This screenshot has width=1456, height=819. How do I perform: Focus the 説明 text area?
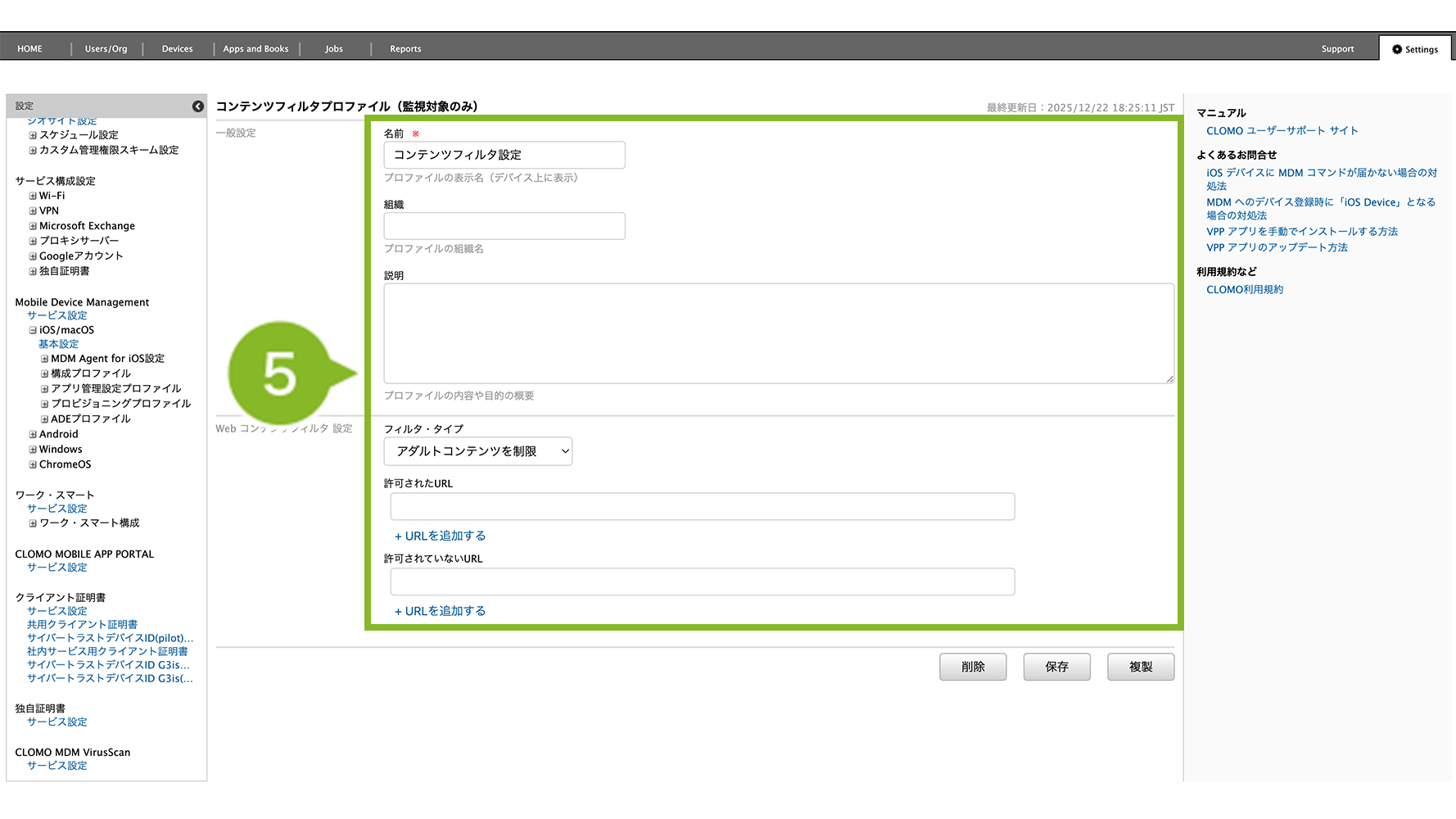(x=778, y=333)
